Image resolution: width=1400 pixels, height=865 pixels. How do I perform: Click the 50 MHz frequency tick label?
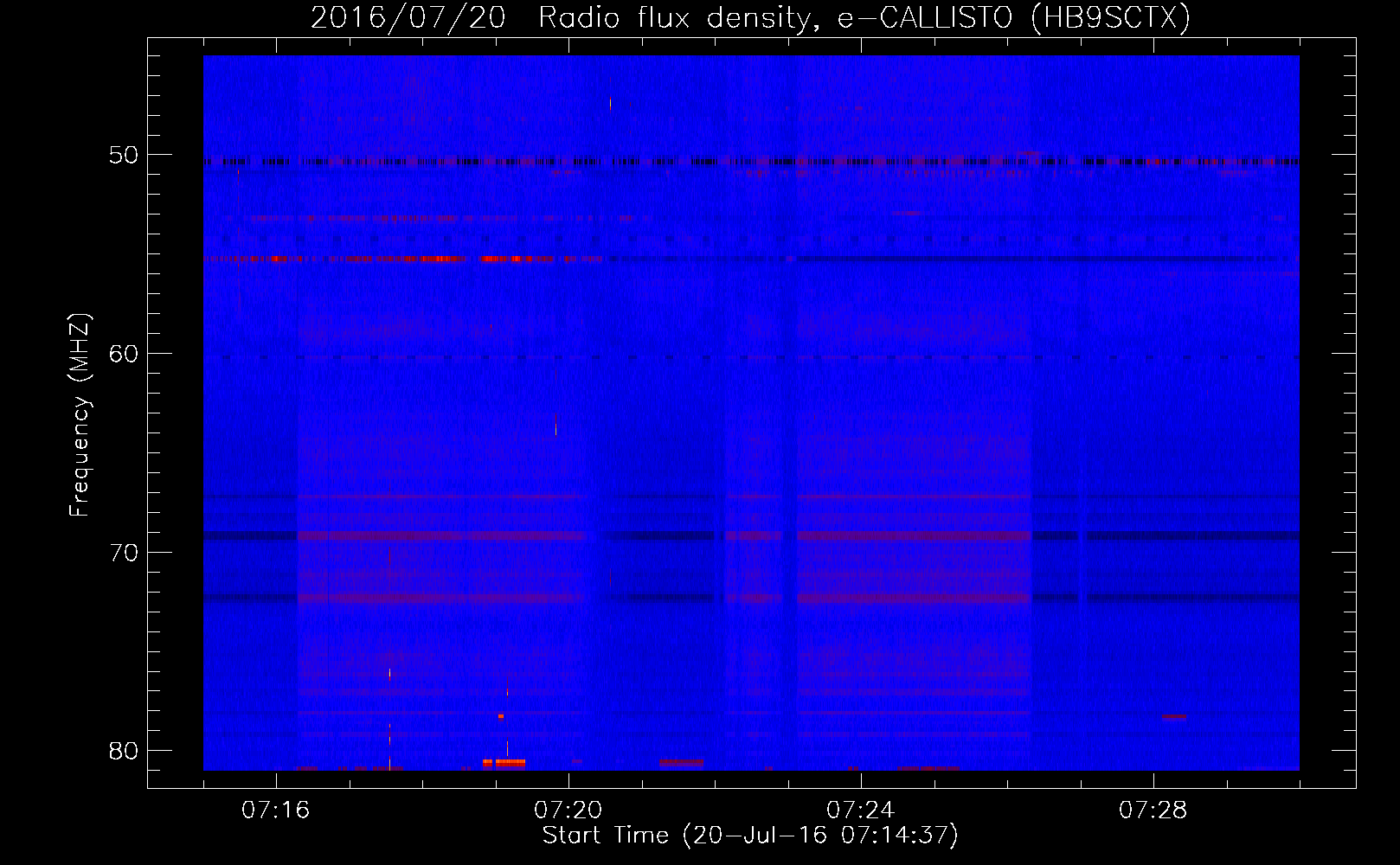click(124, 156)
